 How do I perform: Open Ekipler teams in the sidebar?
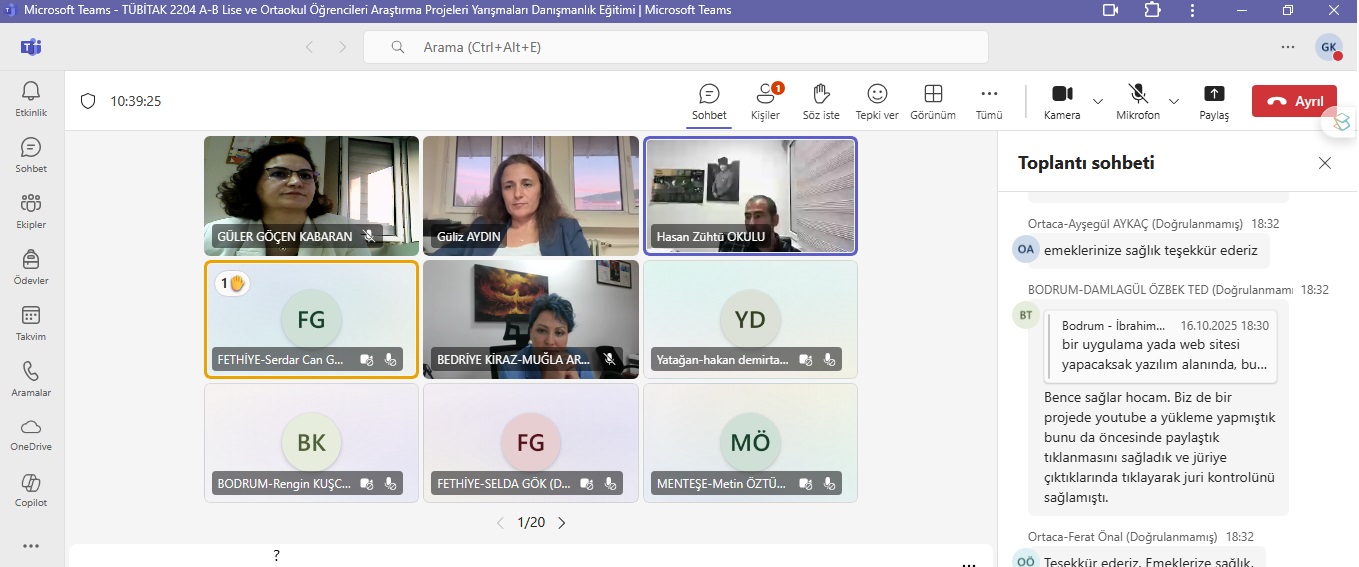point(31,211)
